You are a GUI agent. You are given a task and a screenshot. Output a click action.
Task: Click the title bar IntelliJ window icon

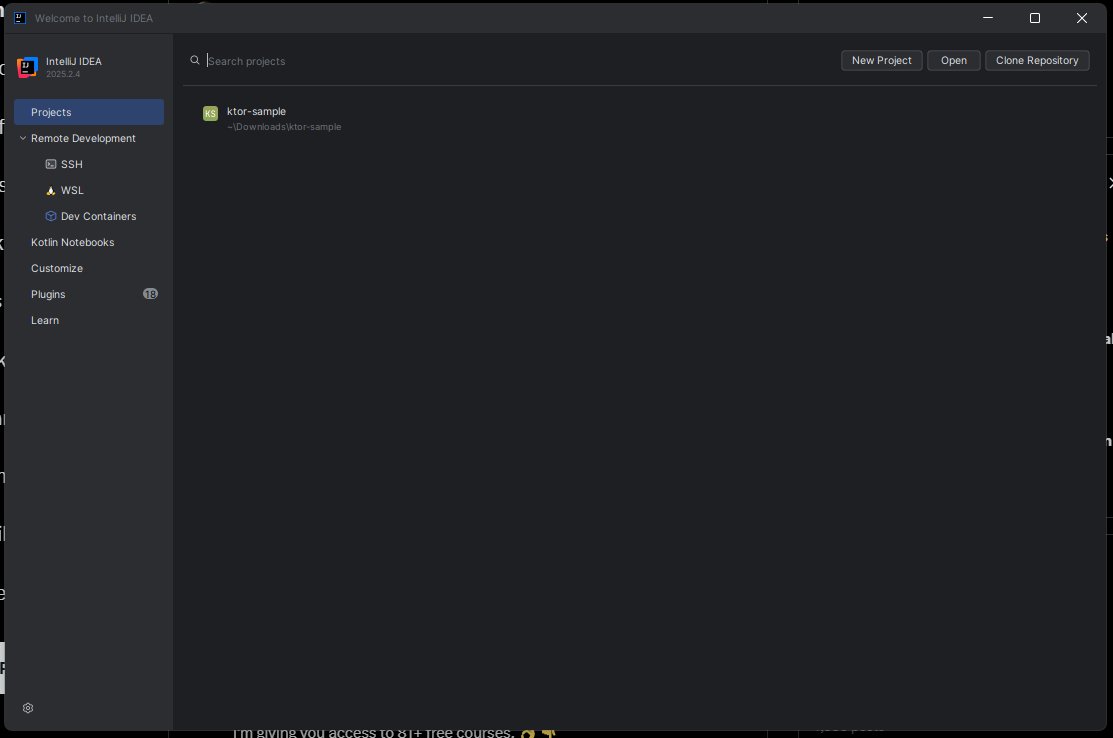point(20,18)
